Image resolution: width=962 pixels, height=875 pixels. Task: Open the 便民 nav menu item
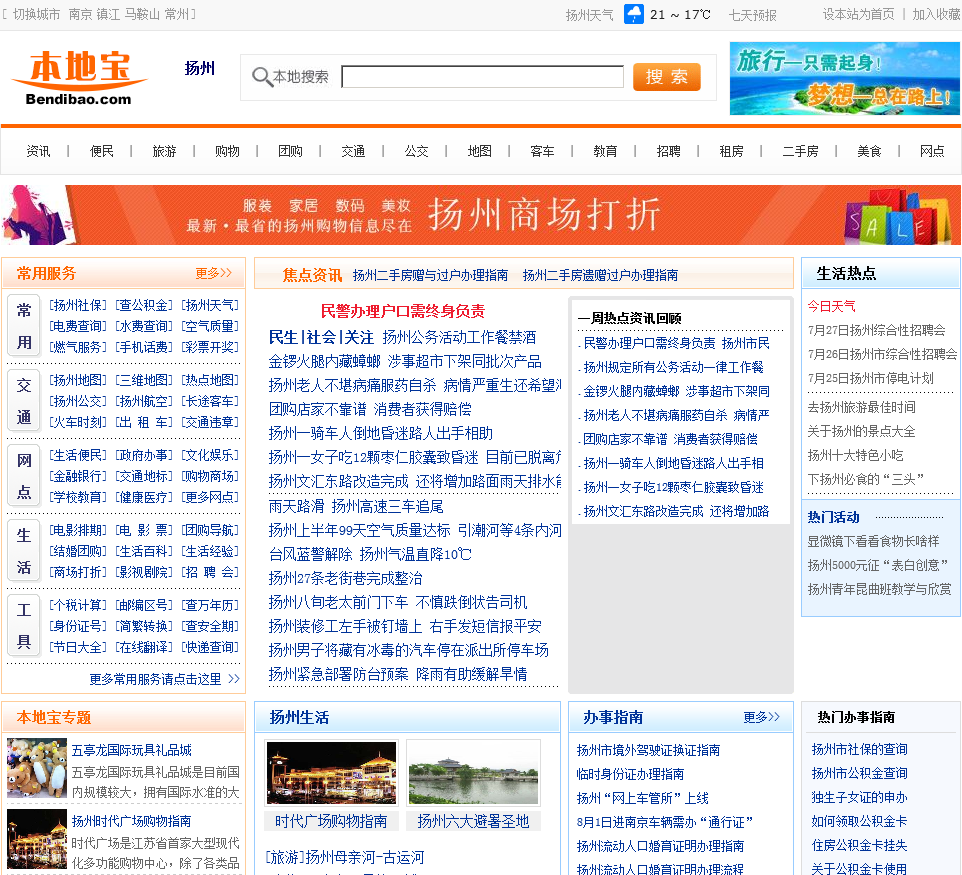(x=101, y=151)
